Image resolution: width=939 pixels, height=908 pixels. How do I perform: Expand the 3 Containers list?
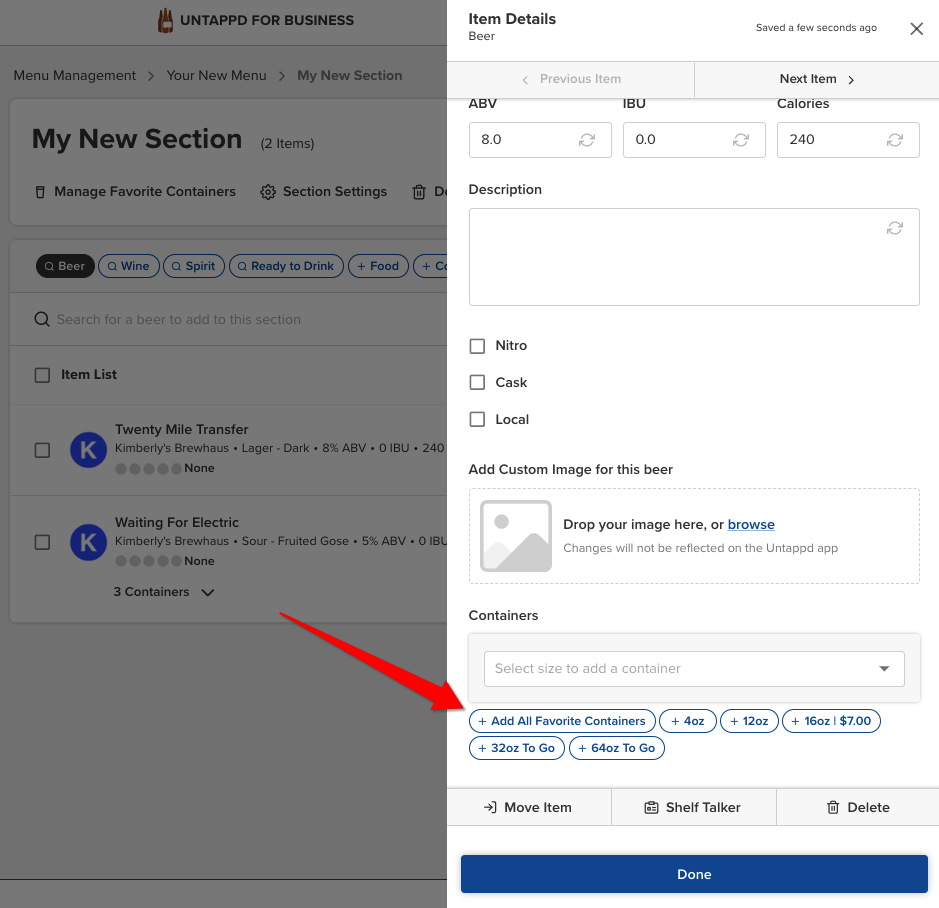click(x=163, y=592)
